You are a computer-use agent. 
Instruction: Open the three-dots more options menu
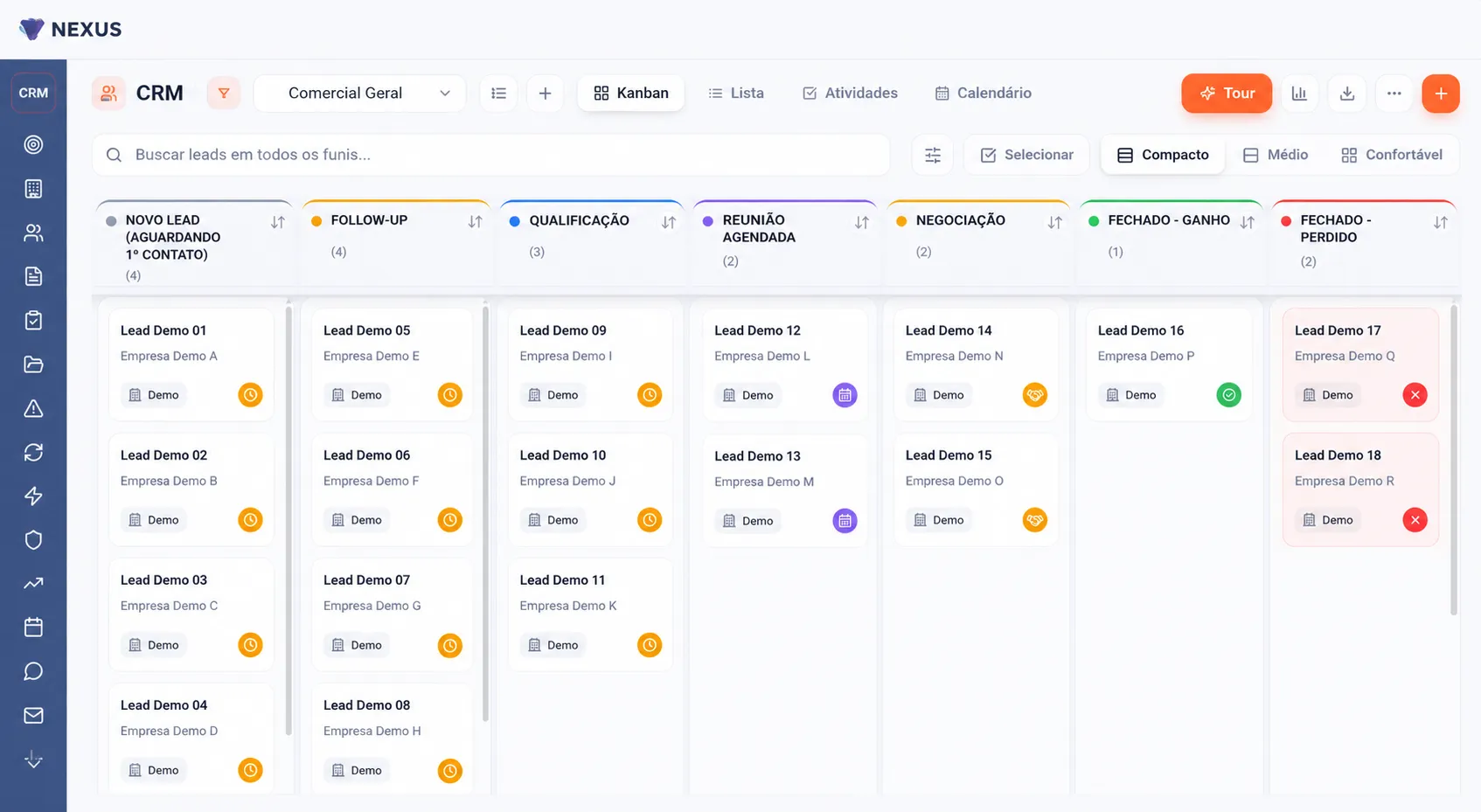pos(1394,94)
